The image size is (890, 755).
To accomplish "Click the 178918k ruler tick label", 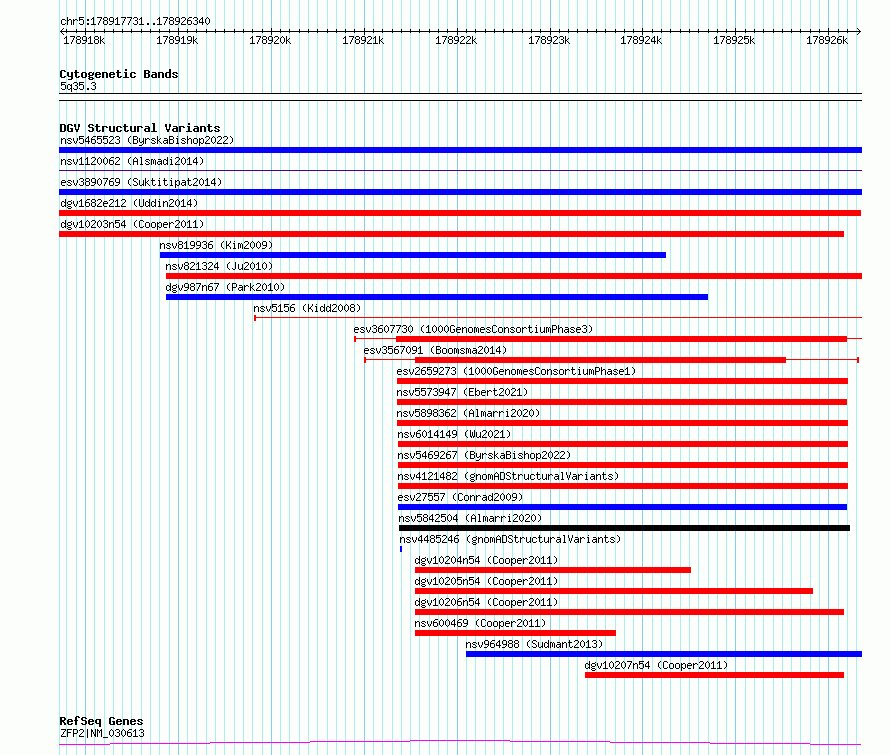I will [84, 40].
